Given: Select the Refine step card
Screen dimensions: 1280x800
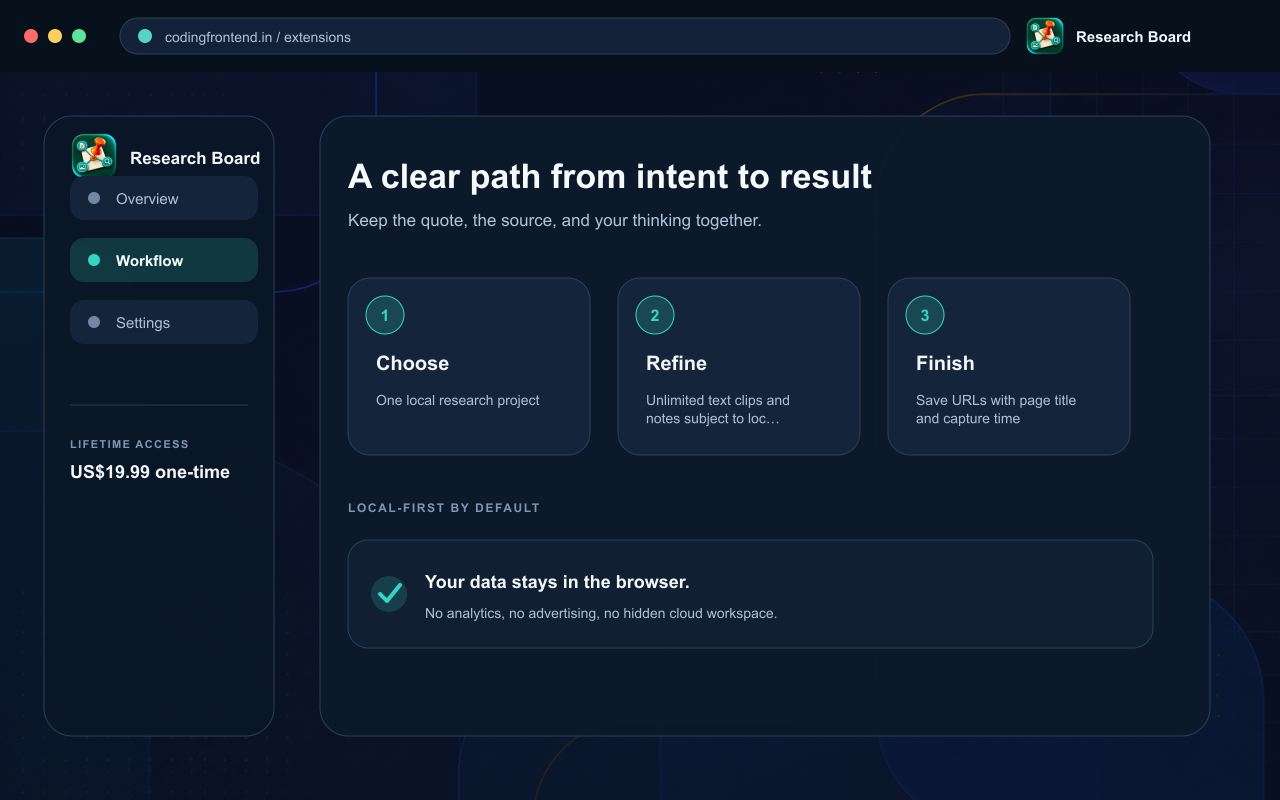Looking at the screenshot, I should tap(739, 366).
